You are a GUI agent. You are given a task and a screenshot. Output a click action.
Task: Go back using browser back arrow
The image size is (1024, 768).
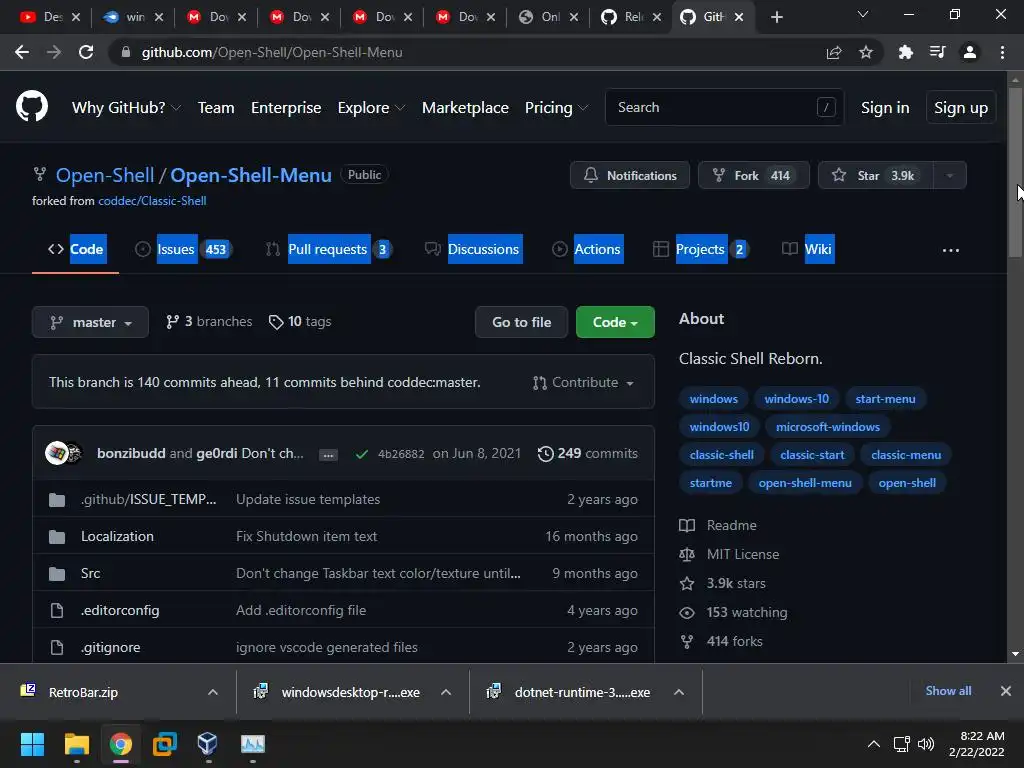tap(22, 52)
